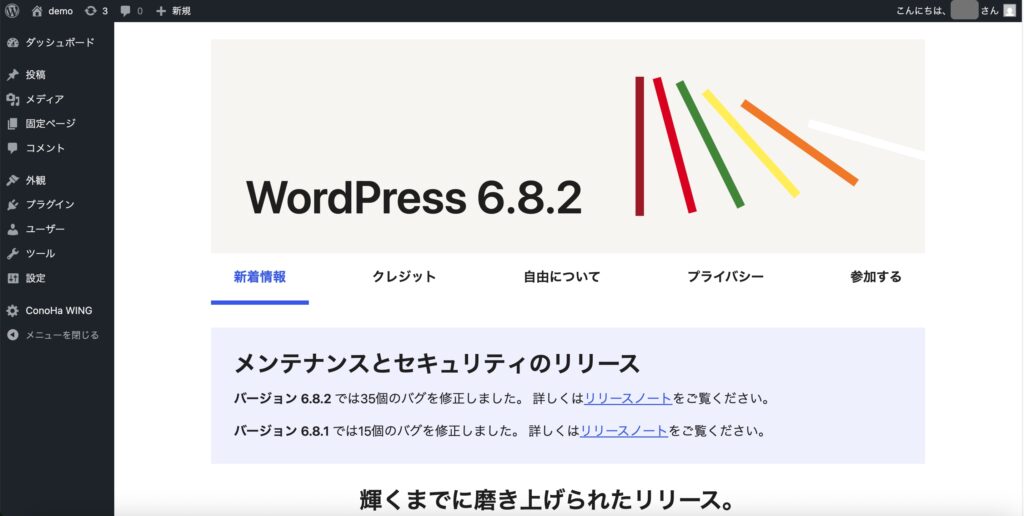Screen dimensions: 1024x516
Task: Click the 新規 text in admin bar
Action: pyautogui.click(x=182, y=11)
